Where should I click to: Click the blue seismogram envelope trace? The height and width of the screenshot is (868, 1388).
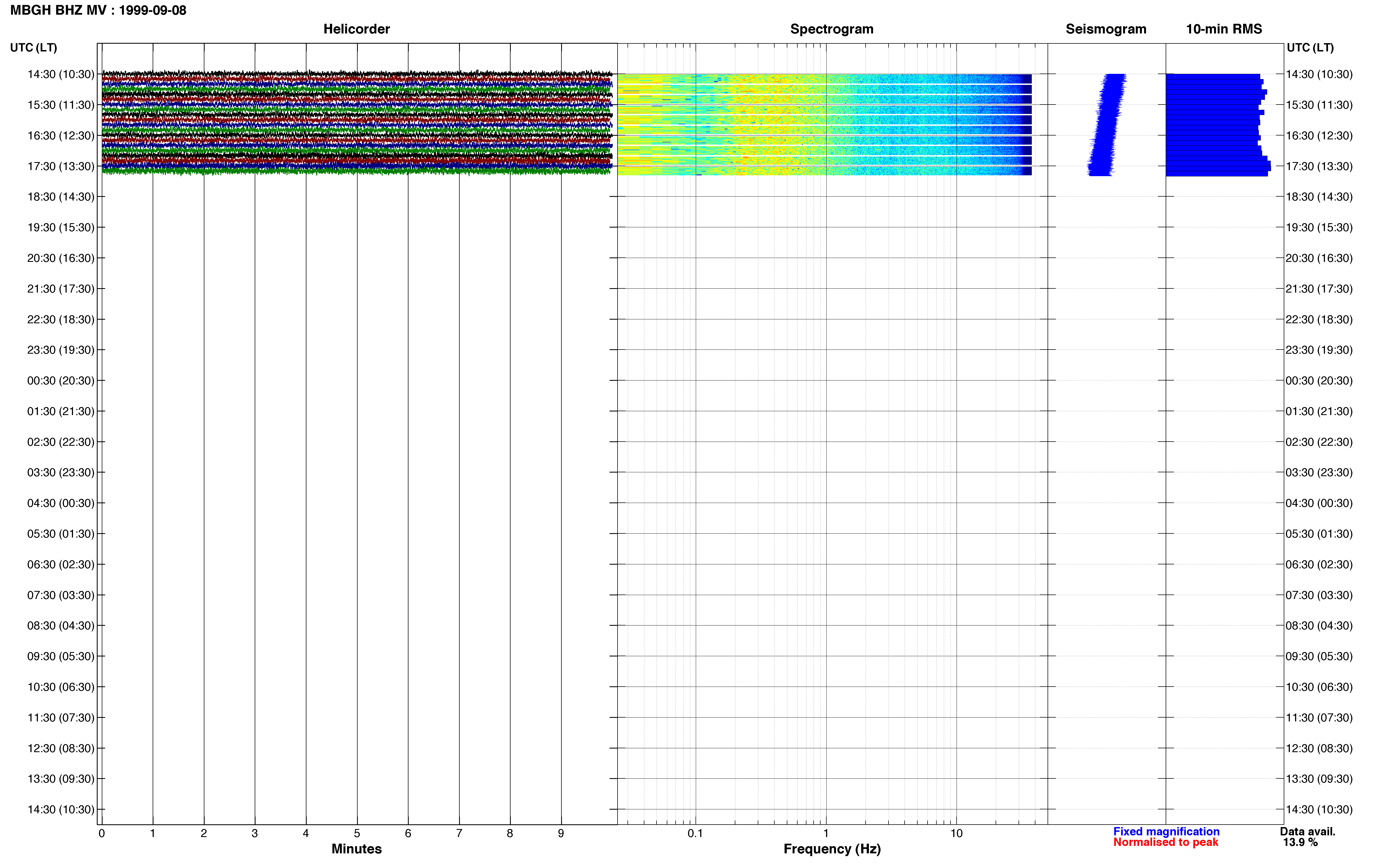(x=1107, y=125)
